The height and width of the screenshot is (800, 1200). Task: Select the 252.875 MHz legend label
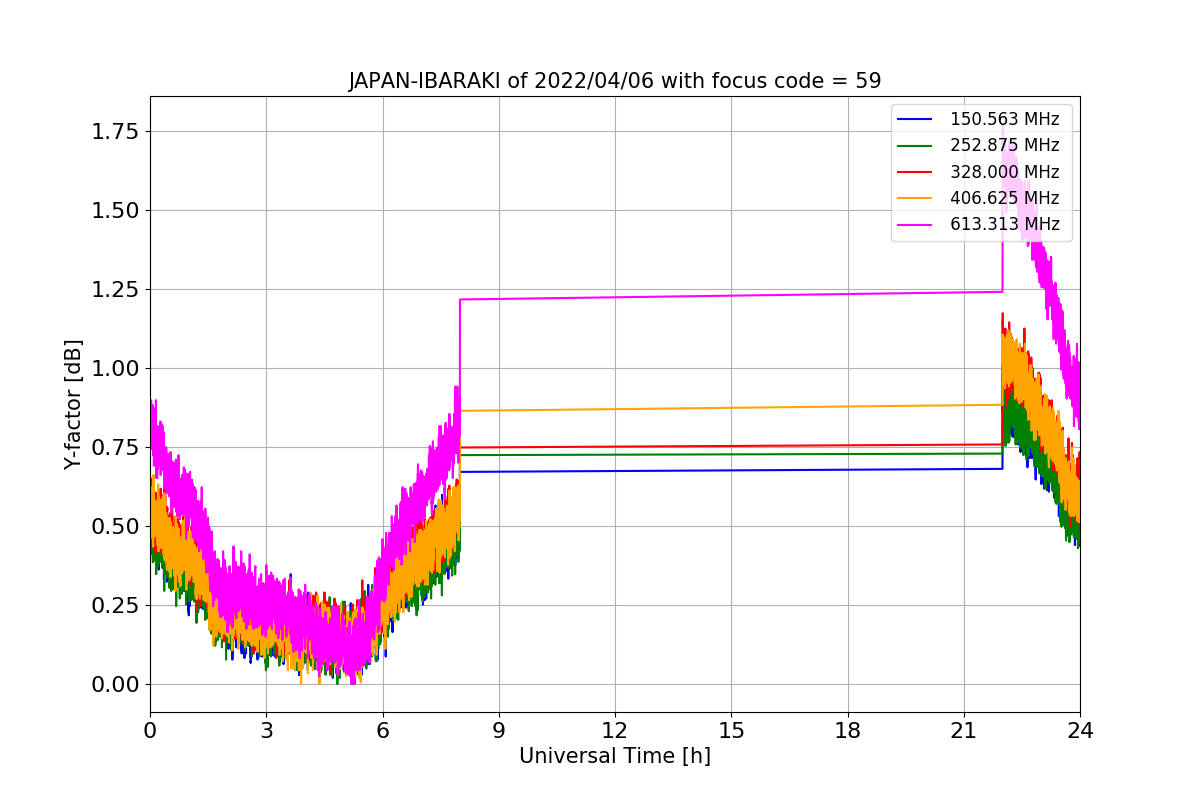coord(1005,145)
